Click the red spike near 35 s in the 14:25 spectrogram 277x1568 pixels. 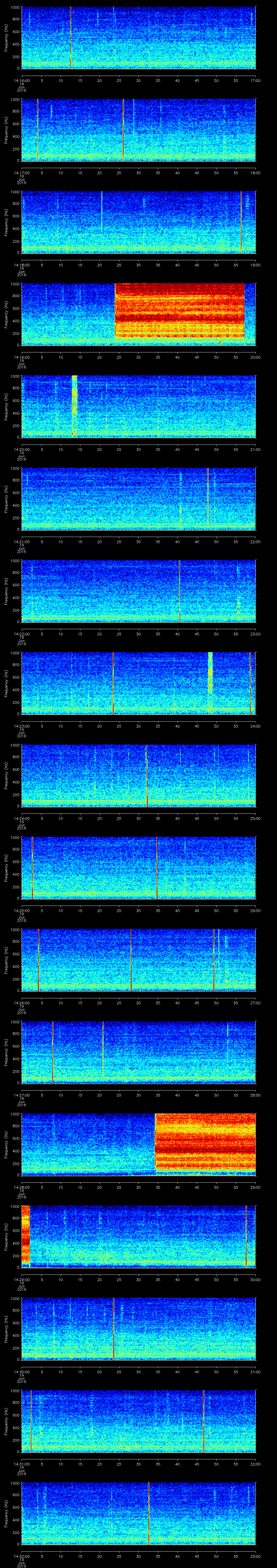[x=157, y=868]
